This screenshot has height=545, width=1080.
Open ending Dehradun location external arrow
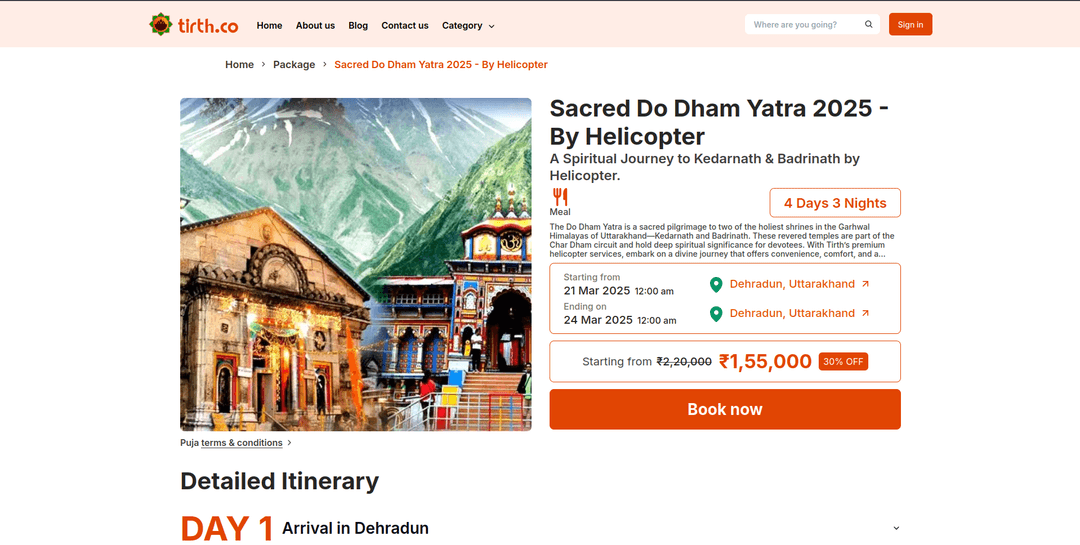(866, 313)
